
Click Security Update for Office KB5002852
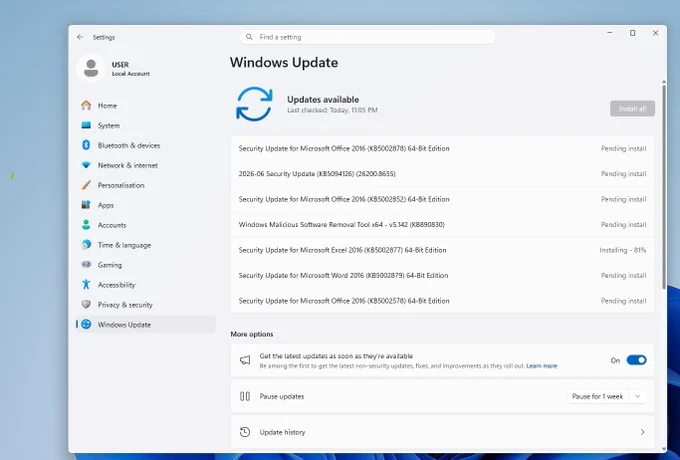coord(442,199)
